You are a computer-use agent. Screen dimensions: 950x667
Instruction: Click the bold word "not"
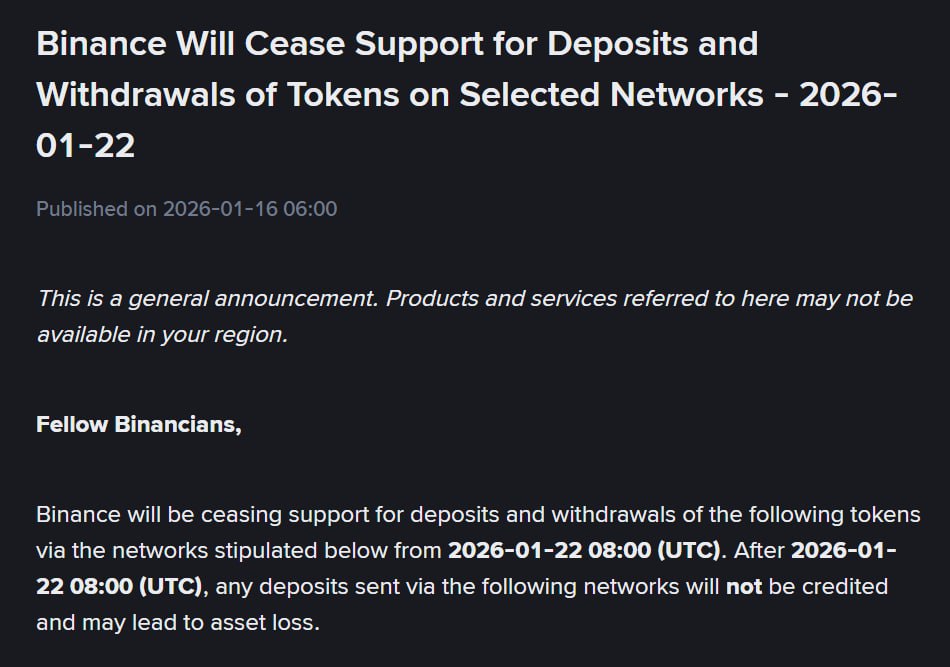click(x=744, y=586)
